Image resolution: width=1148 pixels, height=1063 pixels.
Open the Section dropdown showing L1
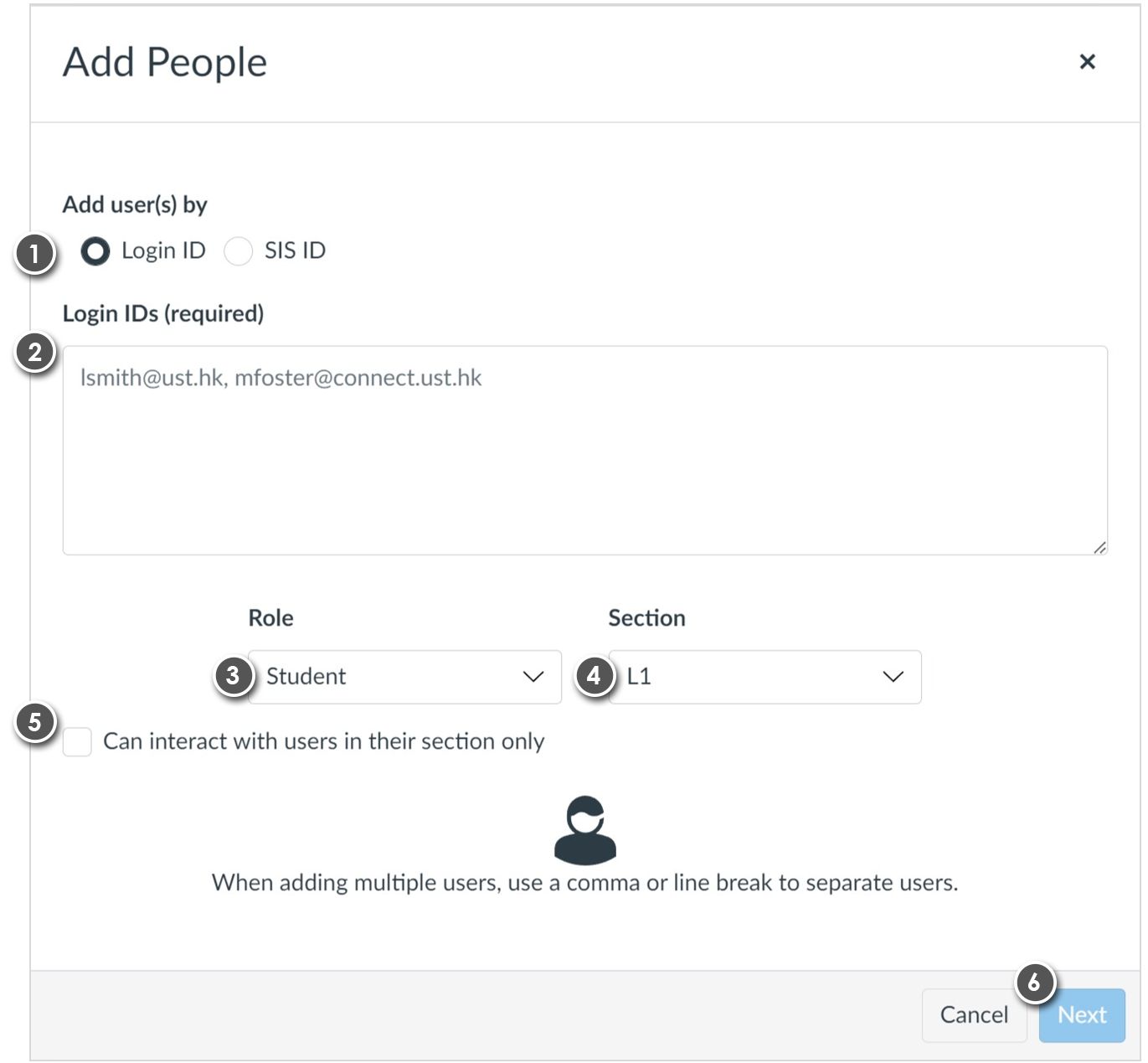[764, 677]
